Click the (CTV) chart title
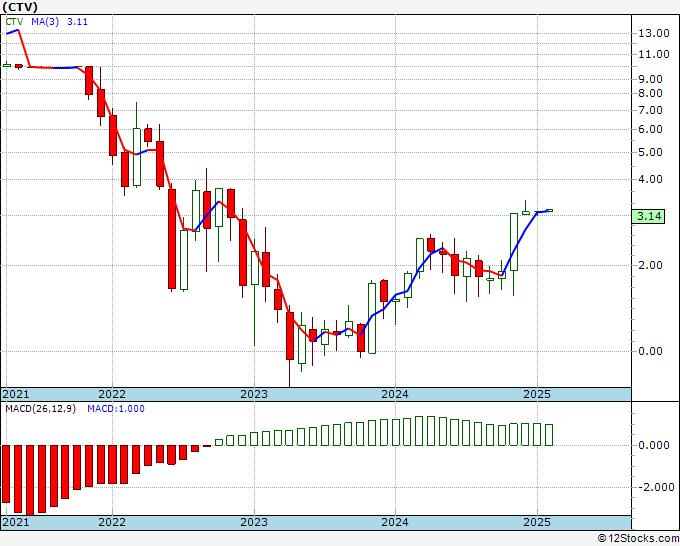 tap(20, 7)
